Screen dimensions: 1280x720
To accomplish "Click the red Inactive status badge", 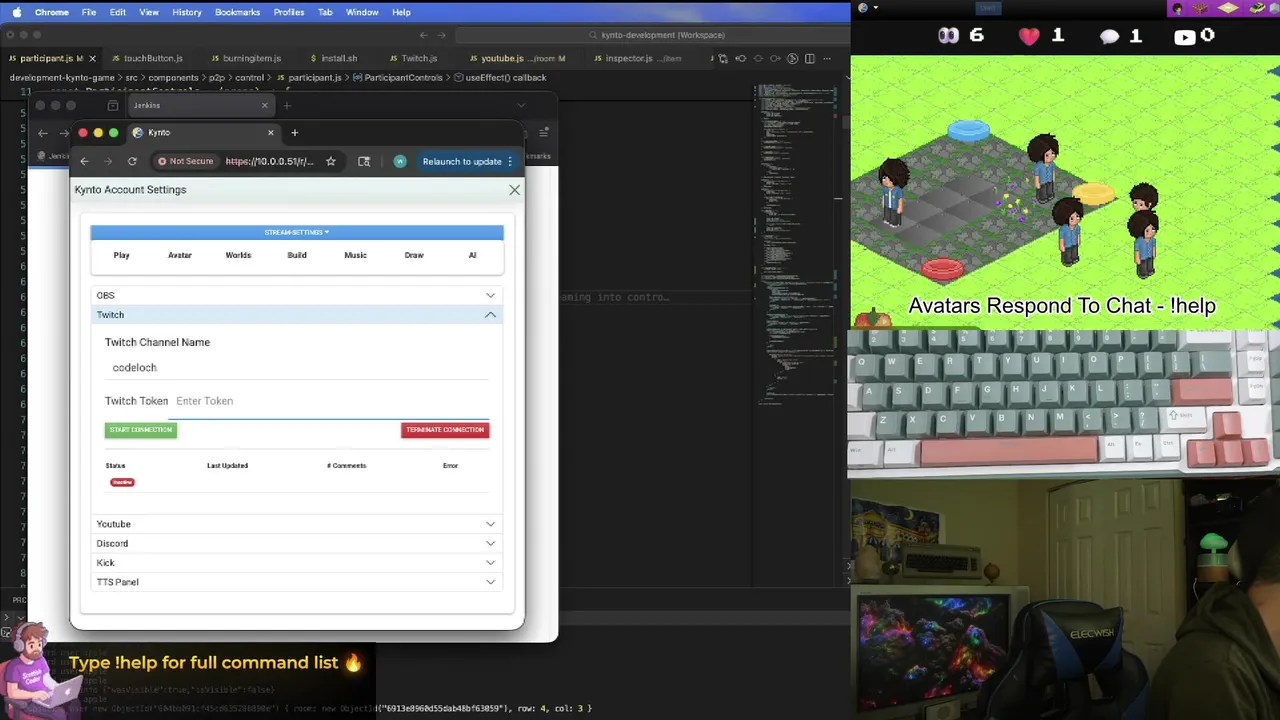I will tap(122, 482).
